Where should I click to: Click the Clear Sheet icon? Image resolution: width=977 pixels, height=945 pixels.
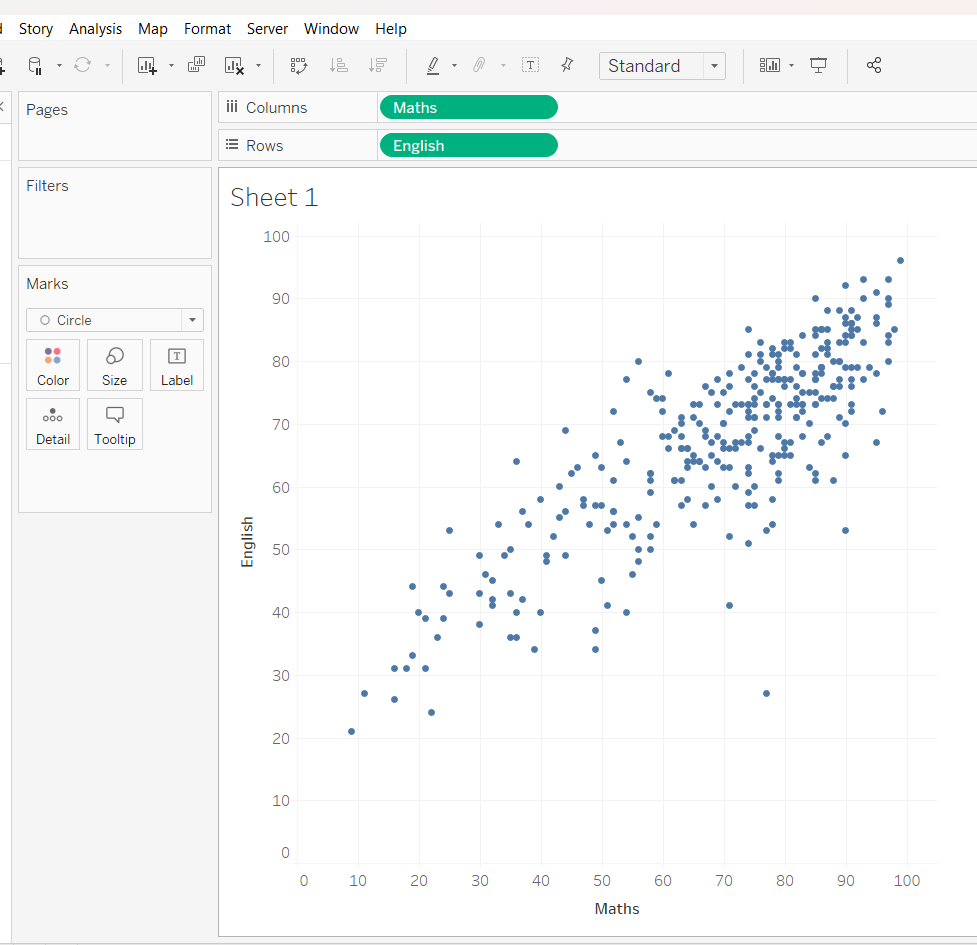(x=234, y=66)
